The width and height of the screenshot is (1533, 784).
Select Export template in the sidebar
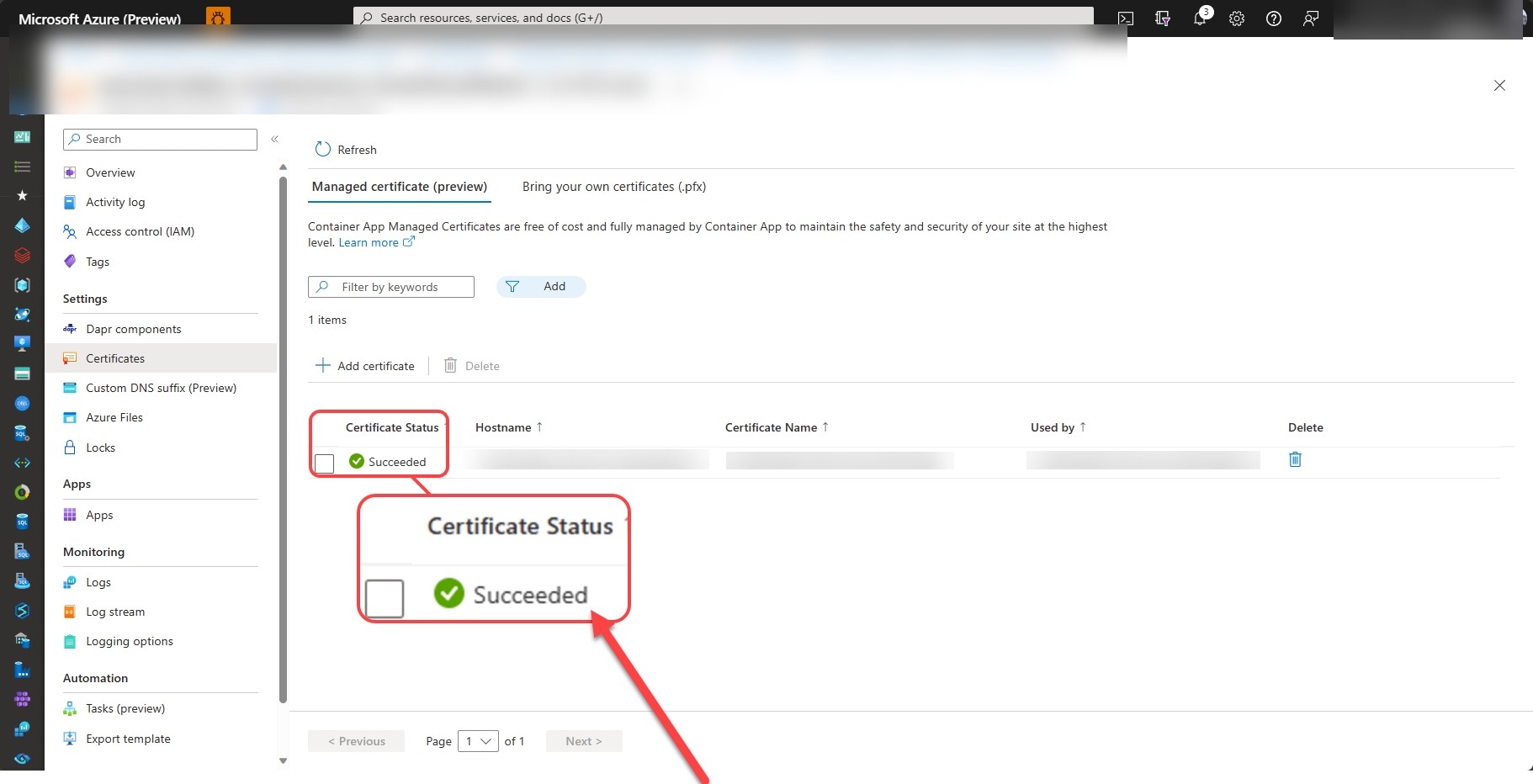pyautogui.click(x=128, y=739)
